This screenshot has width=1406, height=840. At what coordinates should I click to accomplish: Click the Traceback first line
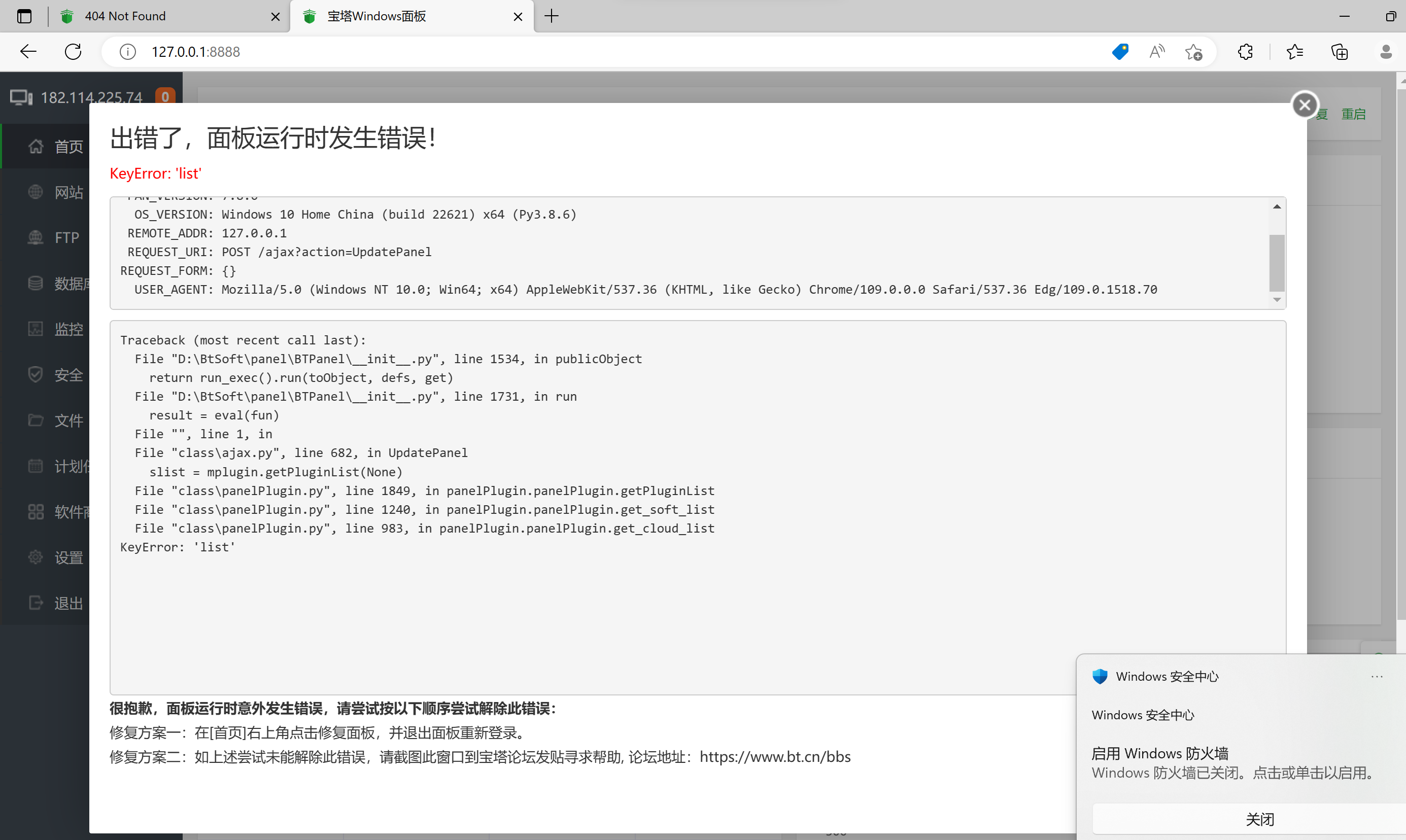243,340
